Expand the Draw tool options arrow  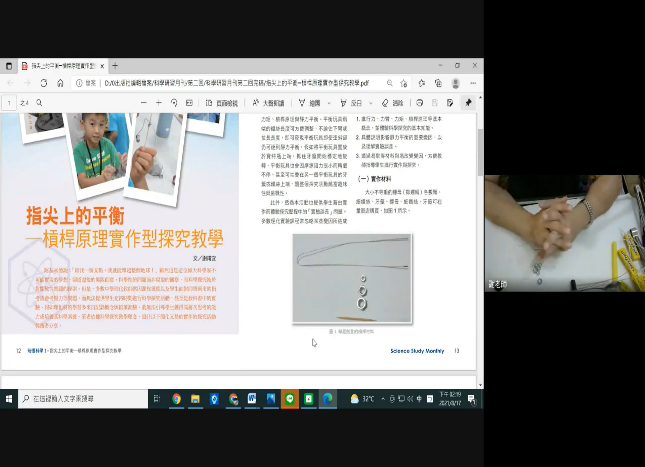tap(329, 103)
